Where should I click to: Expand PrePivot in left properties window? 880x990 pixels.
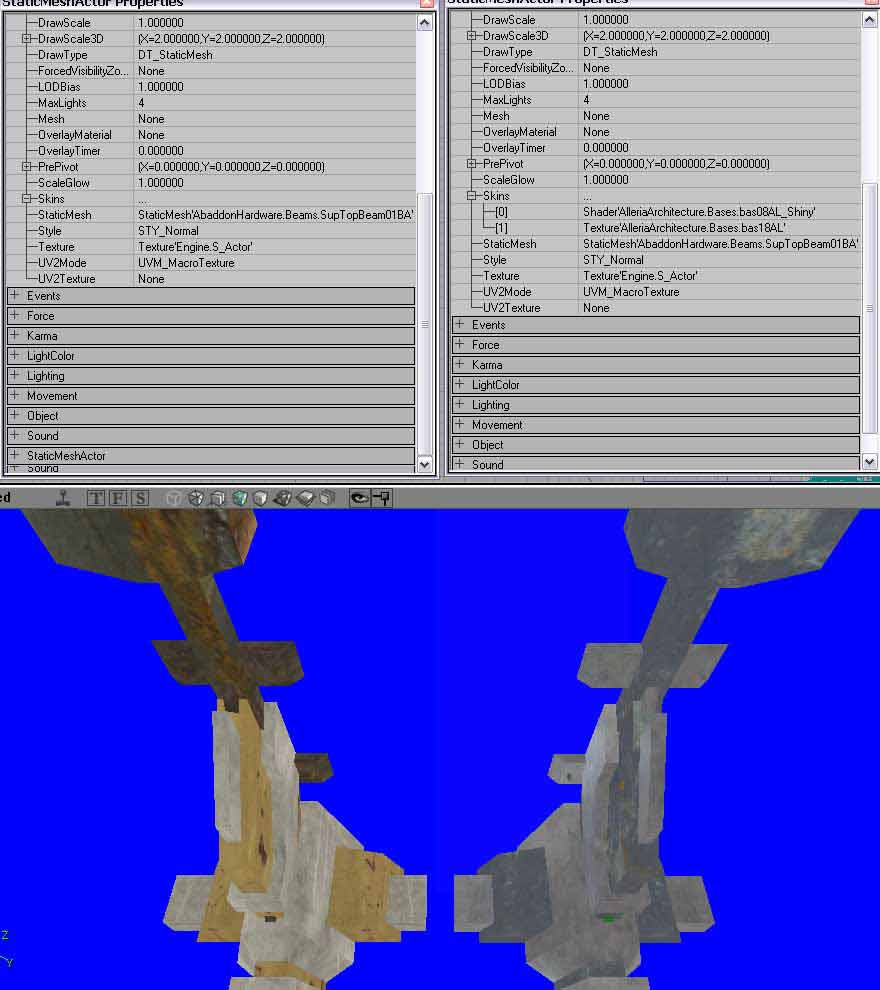coord(27,167)
